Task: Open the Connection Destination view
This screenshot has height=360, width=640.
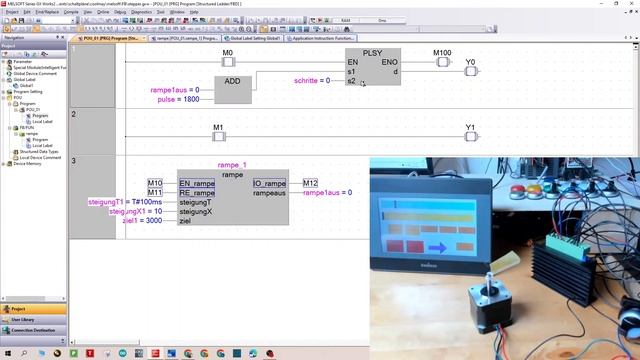Action: 33,330
